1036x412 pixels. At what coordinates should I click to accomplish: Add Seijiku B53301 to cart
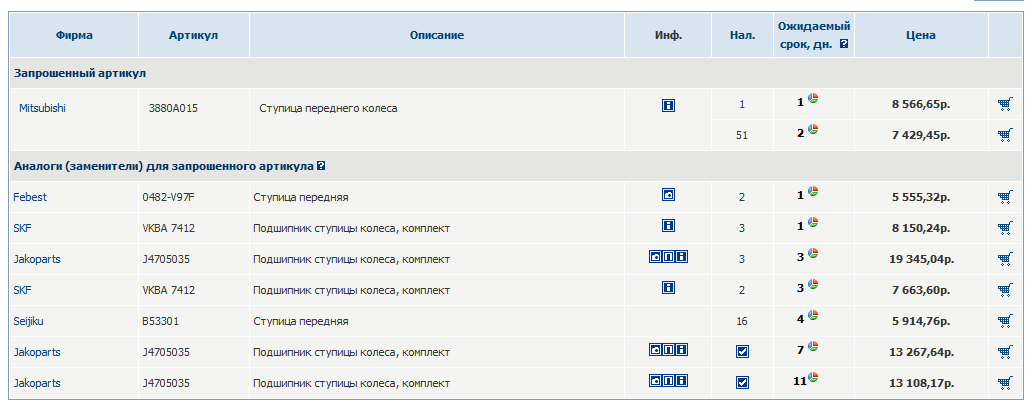click(x=1004, y=321)
